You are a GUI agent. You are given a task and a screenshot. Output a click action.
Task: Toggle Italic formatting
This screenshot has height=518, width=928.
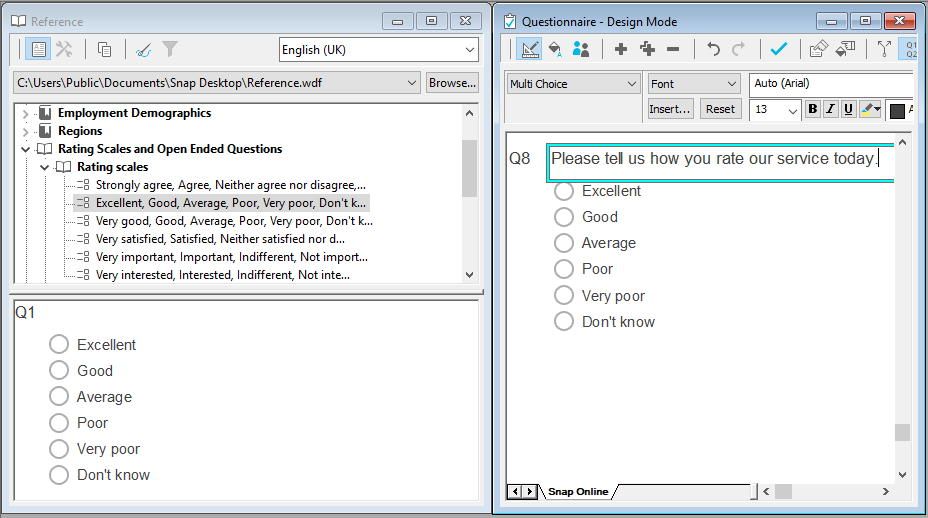point(831,110)
